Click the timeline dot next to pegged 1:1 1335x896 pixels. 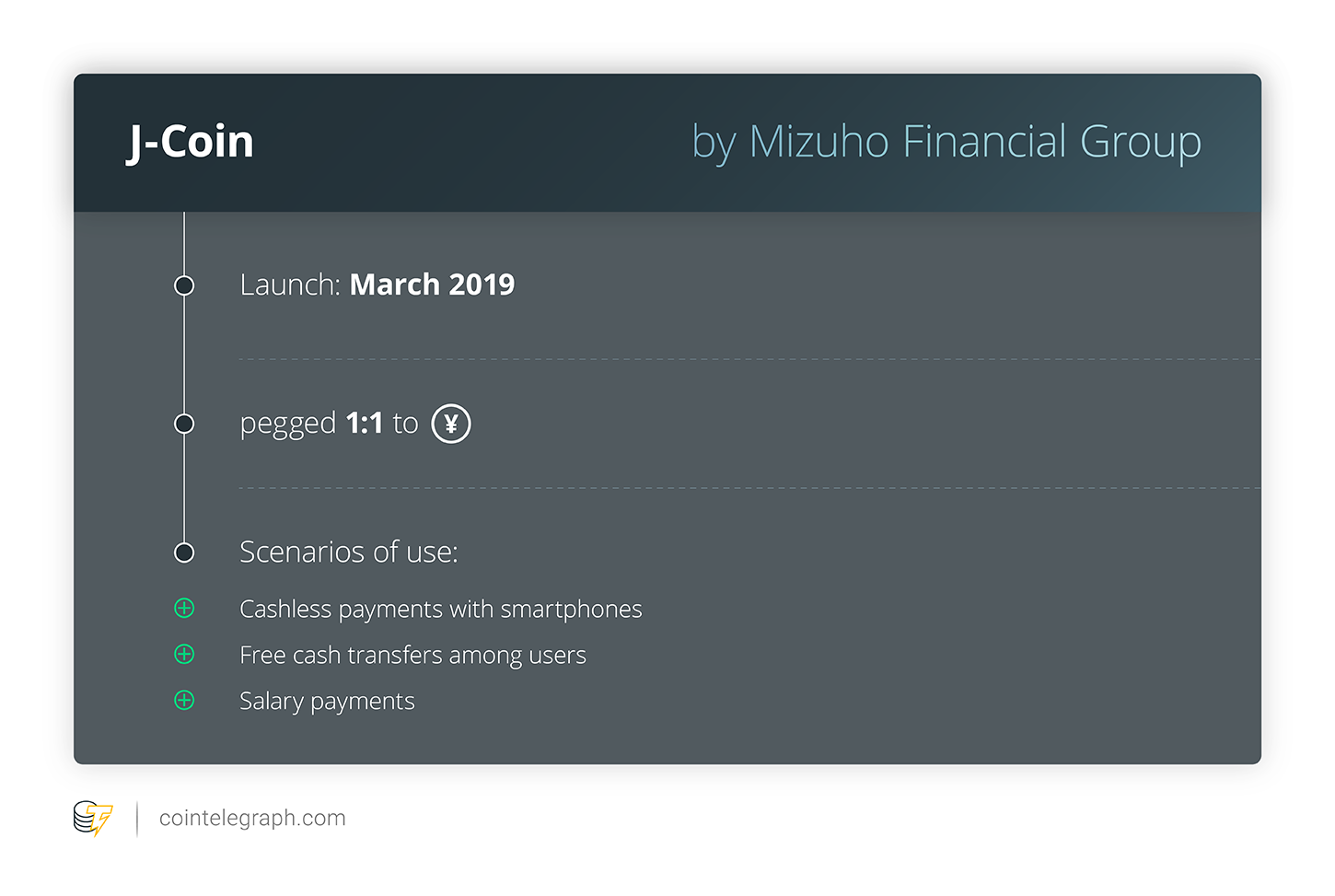click(x=184, y=424)
